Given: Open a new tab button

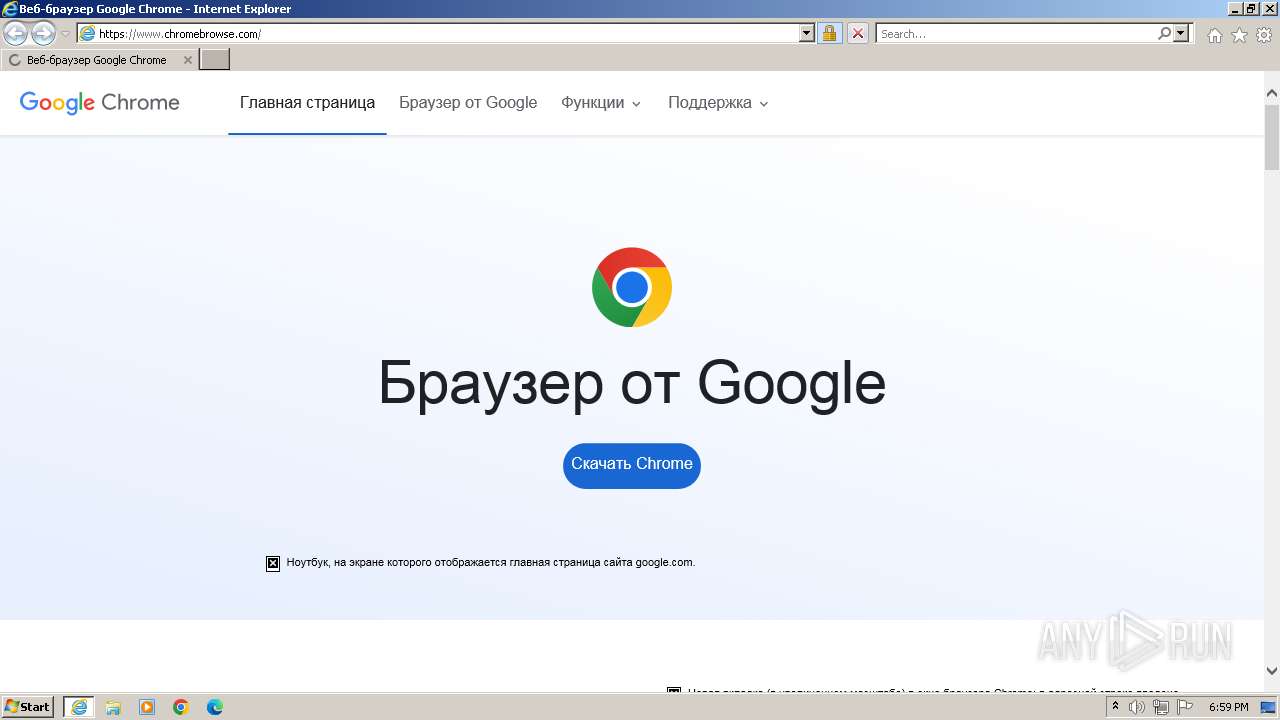Looking at the screenshot, I should pyautogui.click(x=215, y=60).
